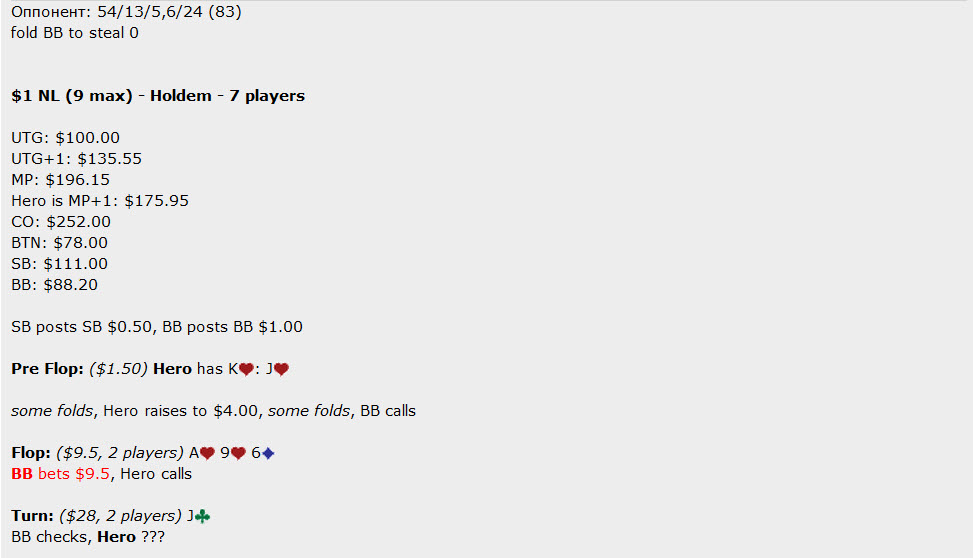Click the red 'BB bets $9.5' text
Image resolution: width=973 pixels, height=558 pixels.
pyautogui.click(x=60, y=474)
